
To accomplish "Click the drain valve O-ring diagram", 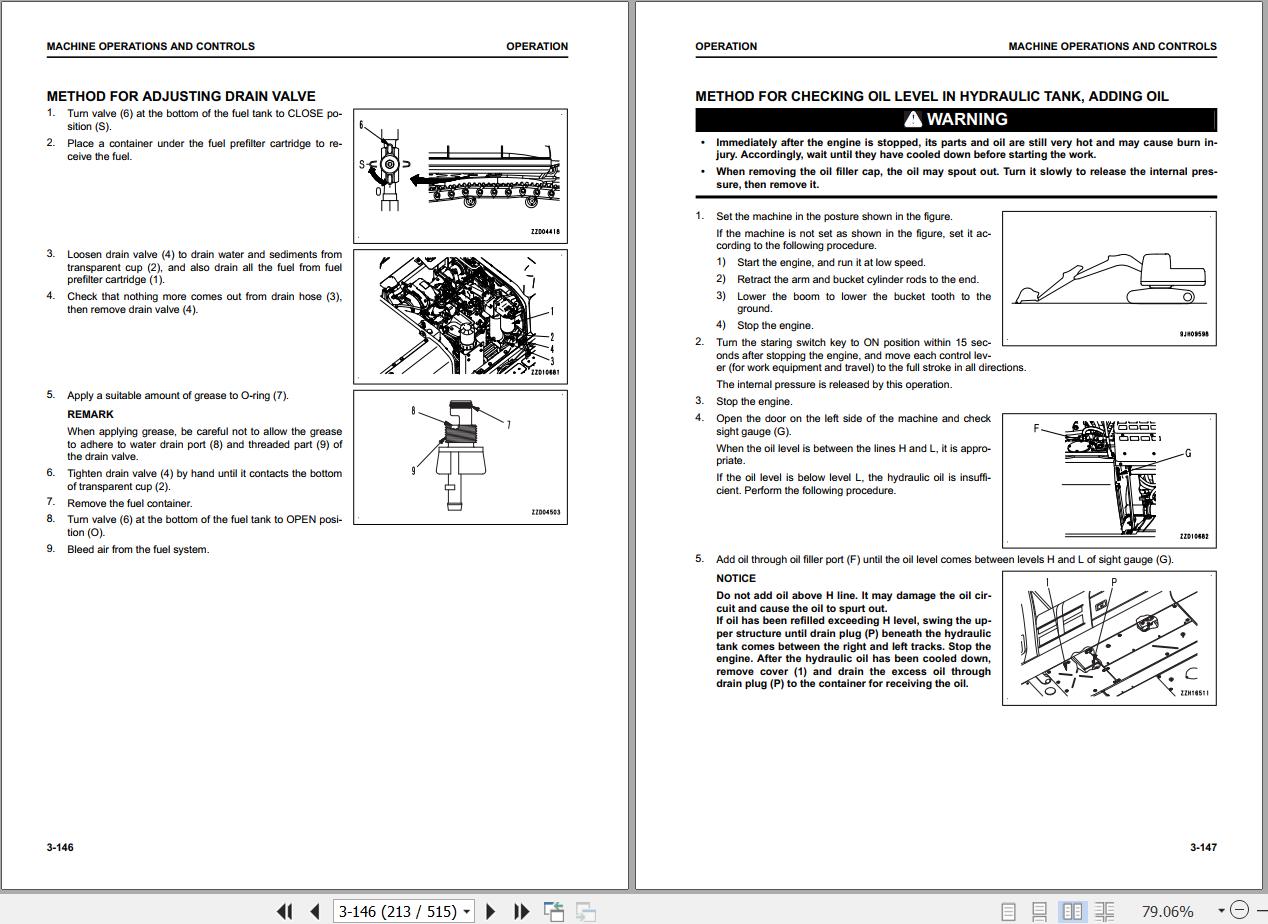I will click(460, 457).
